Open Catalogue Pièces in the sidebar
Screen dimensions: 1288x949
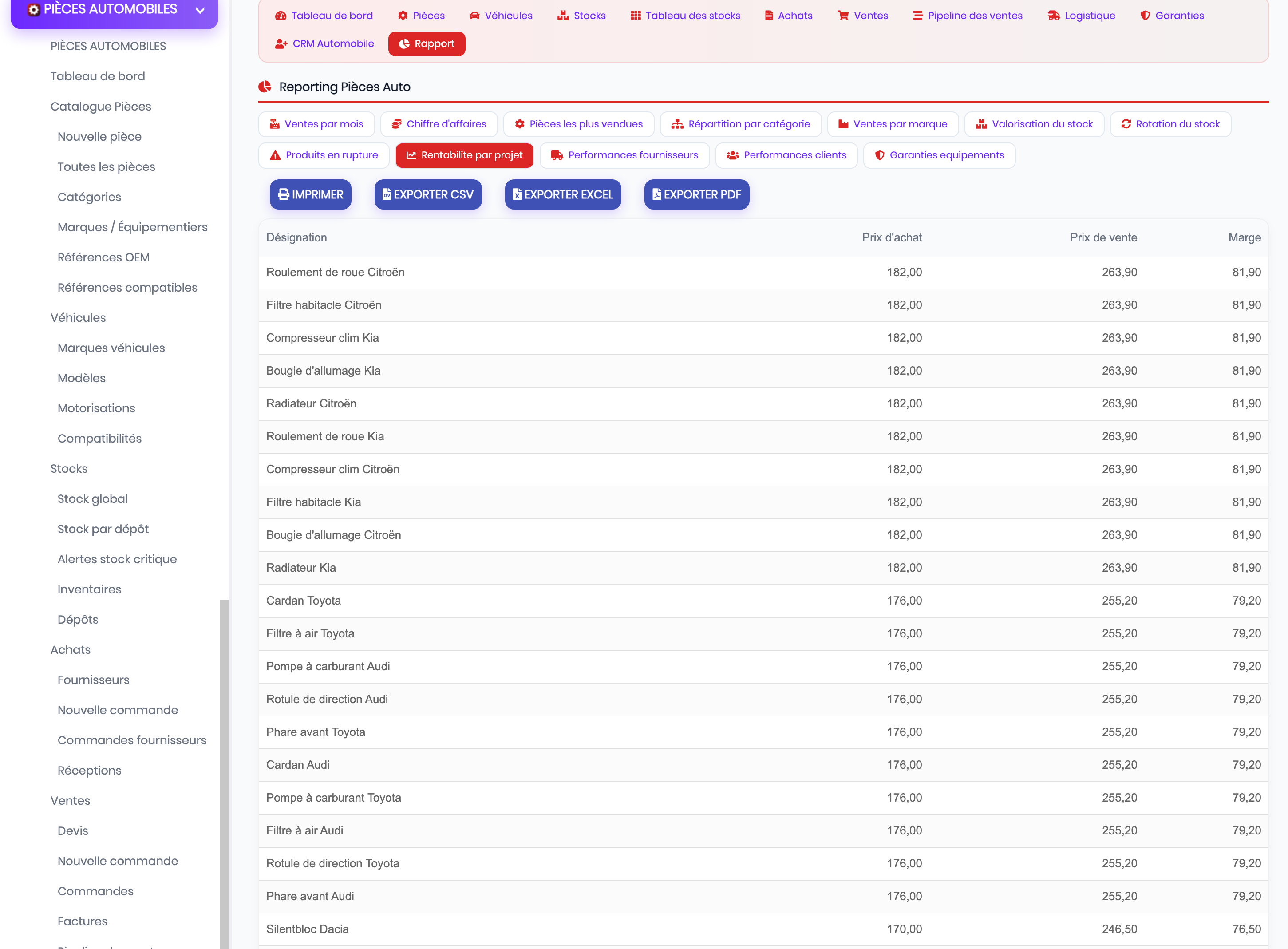pyautogui.click(x=101, y=106)
